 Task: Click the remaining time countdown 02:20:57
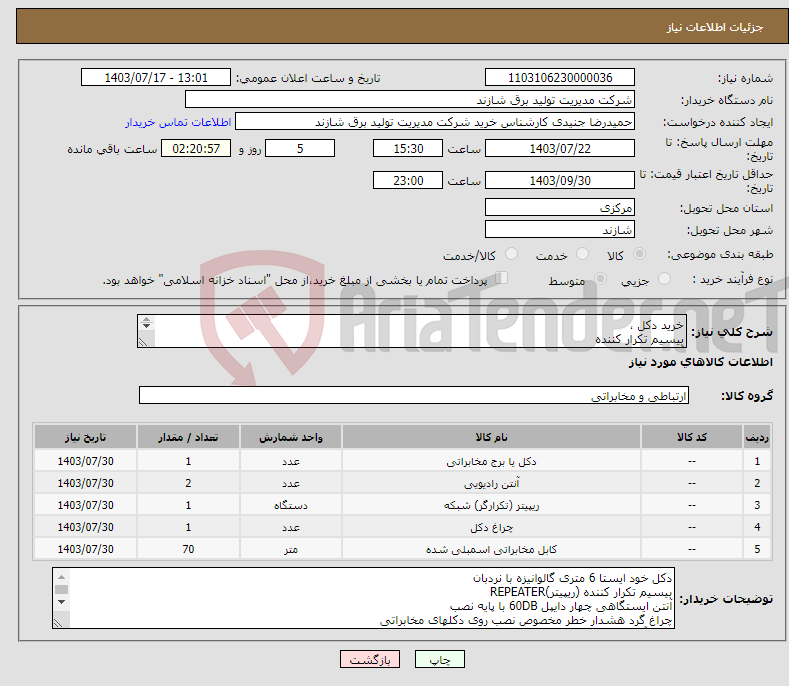pyautogui.click(x=196, y=148)
